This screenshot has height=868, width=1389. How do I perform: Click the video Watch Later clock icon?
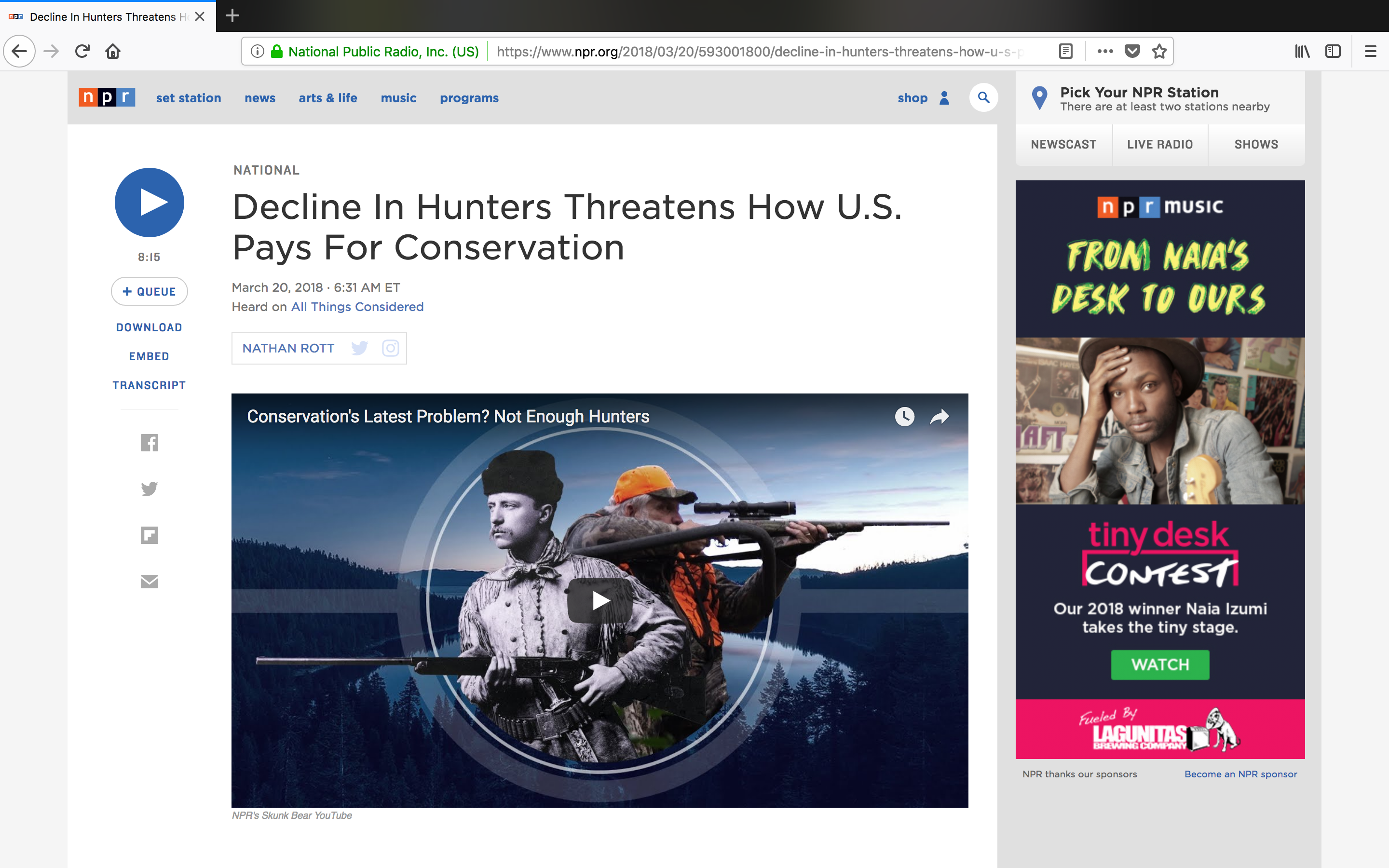tap(905, 417)
